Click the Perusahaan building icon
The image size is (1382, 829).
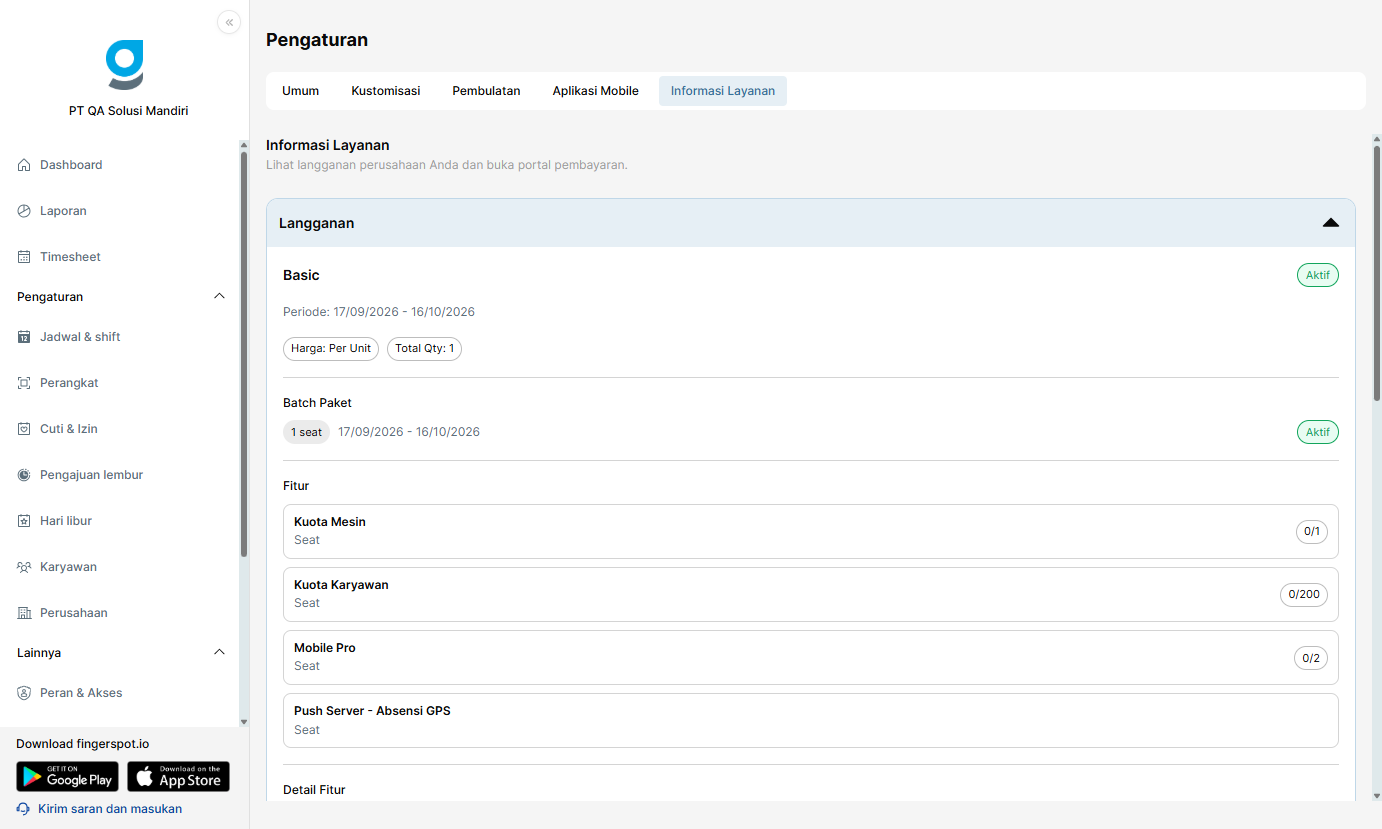pyautogui.click(x=24, y=613)
